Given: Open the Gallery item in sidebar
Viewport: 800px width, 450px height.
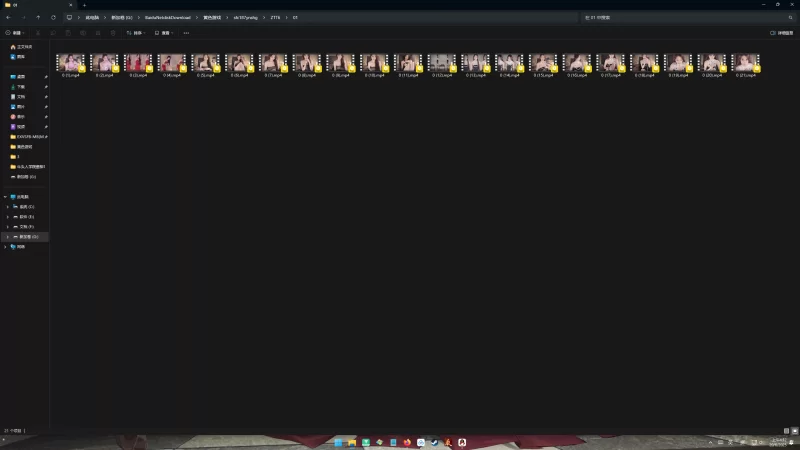Looking at the screenshot, I should (18, 57).
